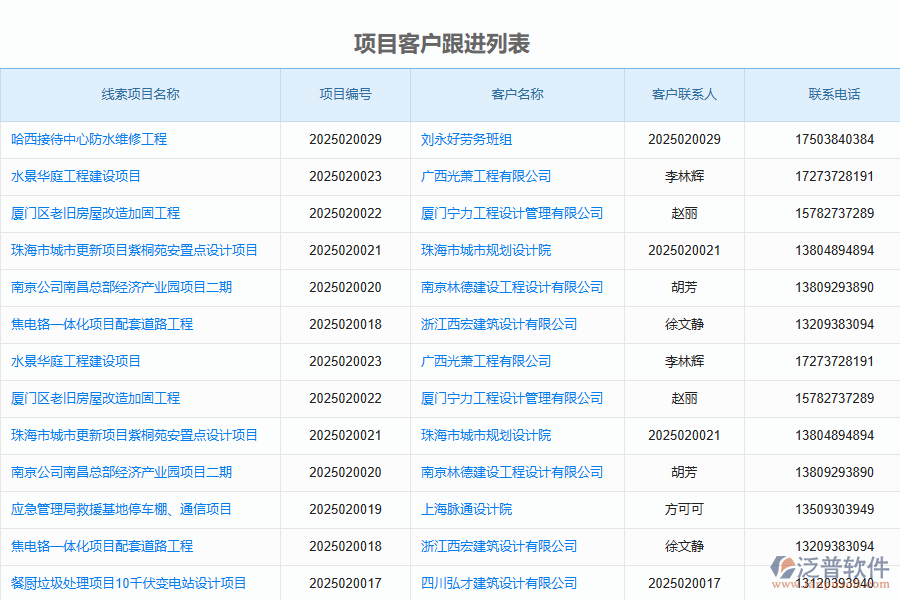This screenshot has width=900, height=600.
Task: Select 2025020020 directly above project number 2025020019
Action: [x=346, y=472]
